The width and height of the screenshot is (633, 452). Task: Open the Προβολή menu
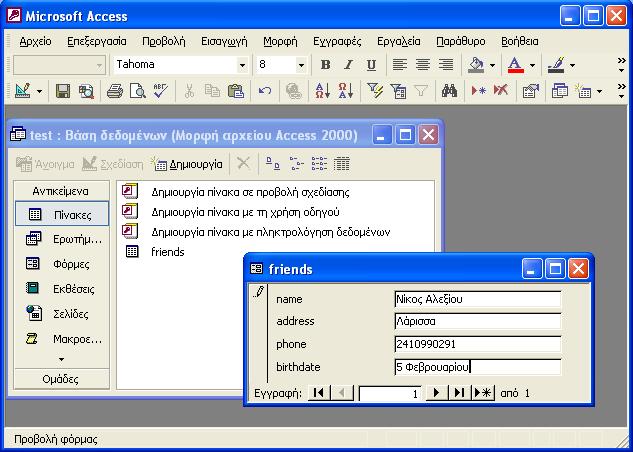(163, 42)
